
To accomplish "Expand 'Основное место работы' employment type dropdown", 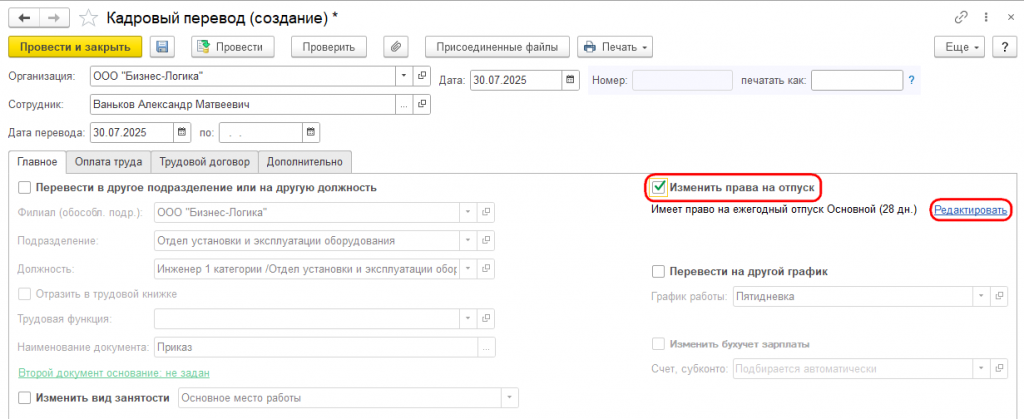I will pyautogui.click(x=509, y=397).
